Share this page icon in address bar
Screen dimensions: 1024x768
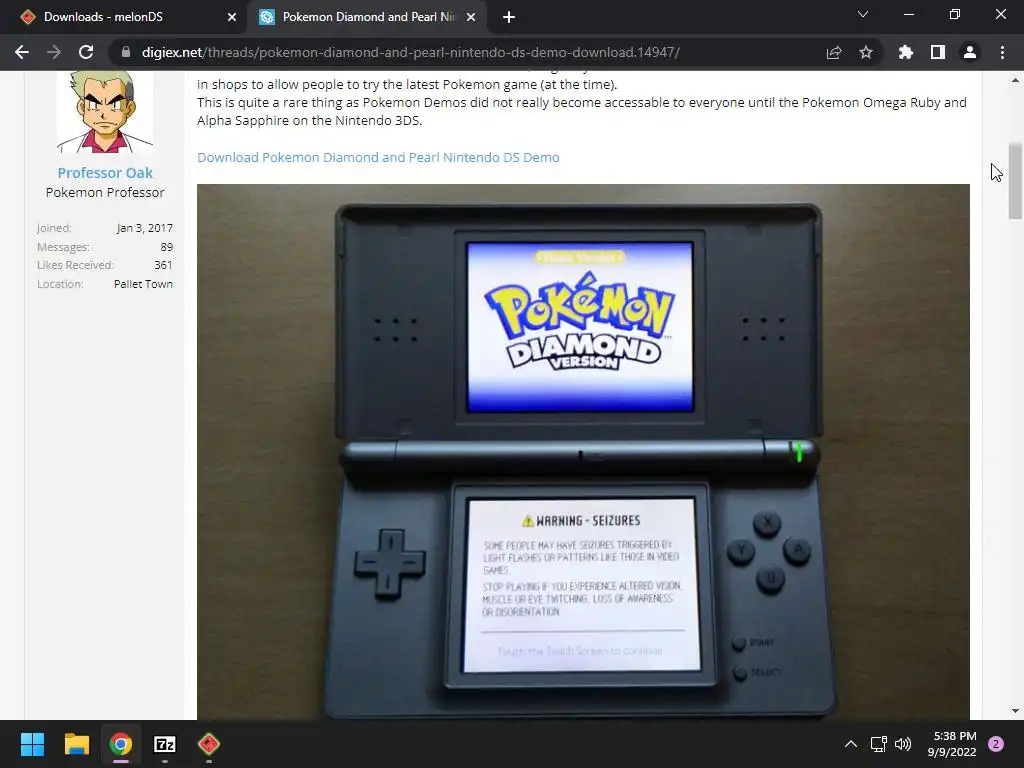833,52
